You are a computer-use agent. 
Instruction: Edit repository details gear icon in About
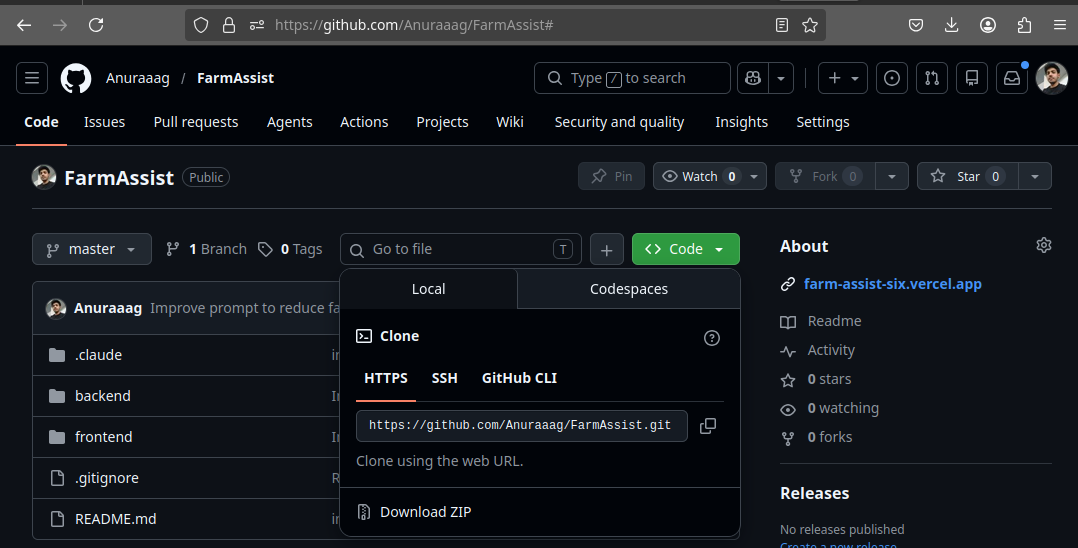pyautogui.click(x=1044, y=245)
